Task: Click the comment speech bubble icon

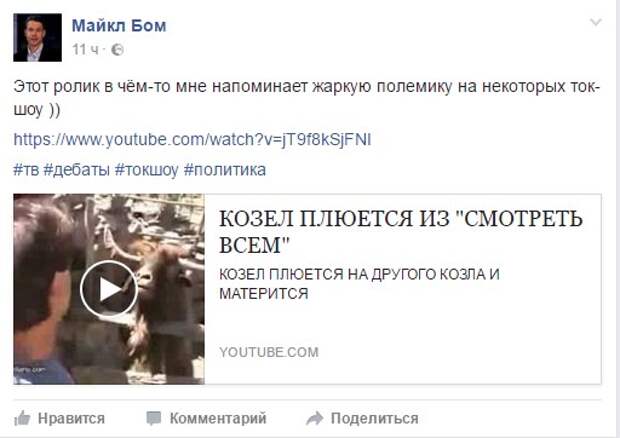Action: click(x=153, y=418)
